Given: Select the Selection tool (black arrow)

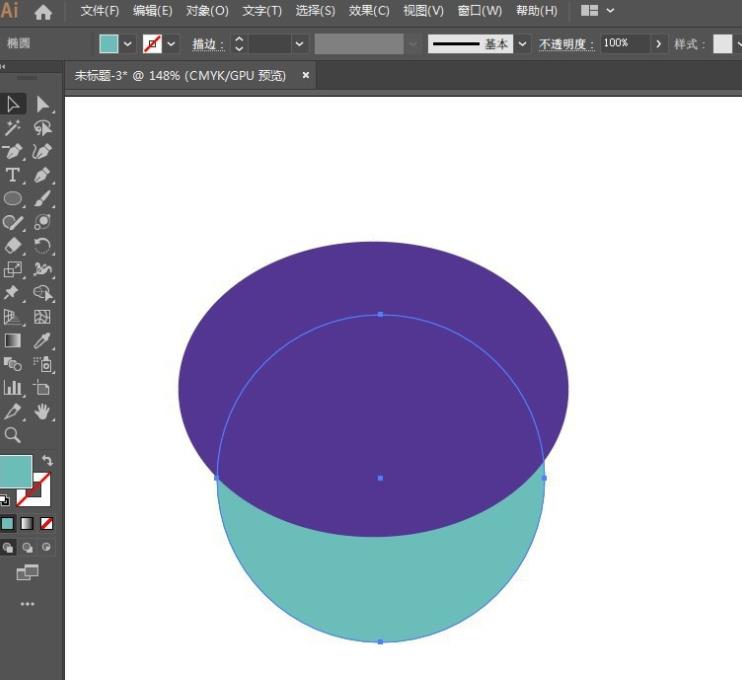Looking at the screenshot, I should (x=13, y=104).
